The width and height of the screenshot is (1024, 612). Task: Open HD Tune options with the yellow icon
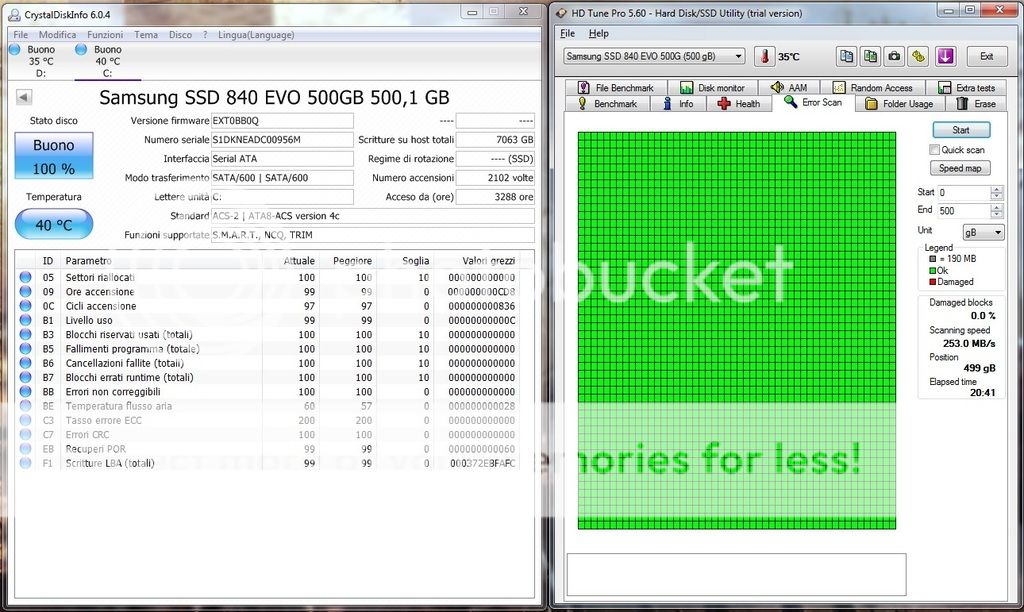[918, 56]
